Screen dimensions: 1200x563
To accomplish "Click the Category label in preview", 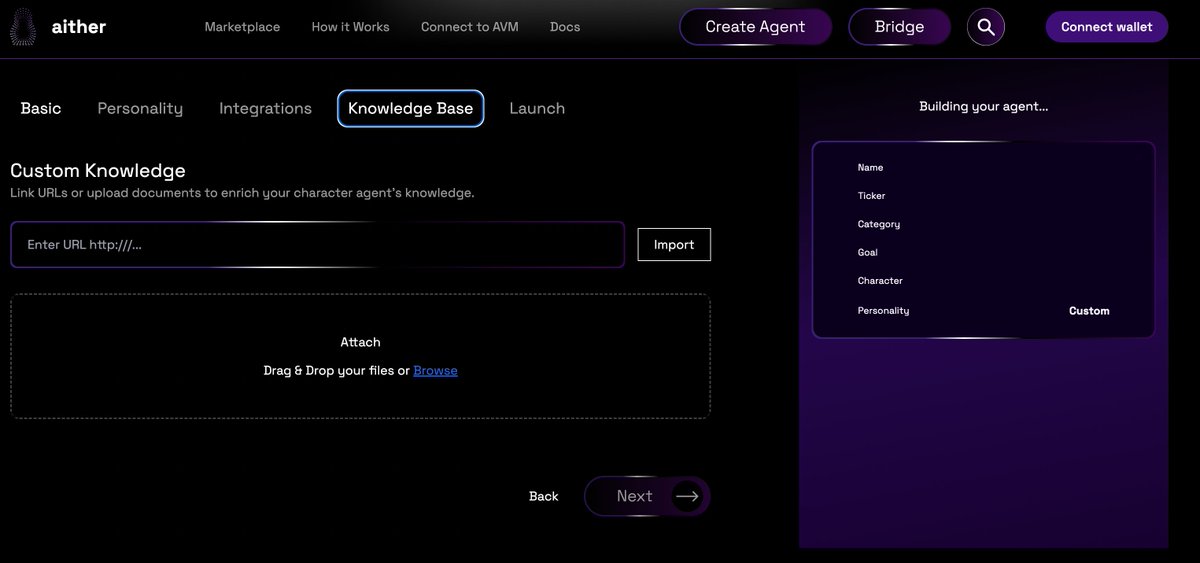I will (x=878, y=225).
